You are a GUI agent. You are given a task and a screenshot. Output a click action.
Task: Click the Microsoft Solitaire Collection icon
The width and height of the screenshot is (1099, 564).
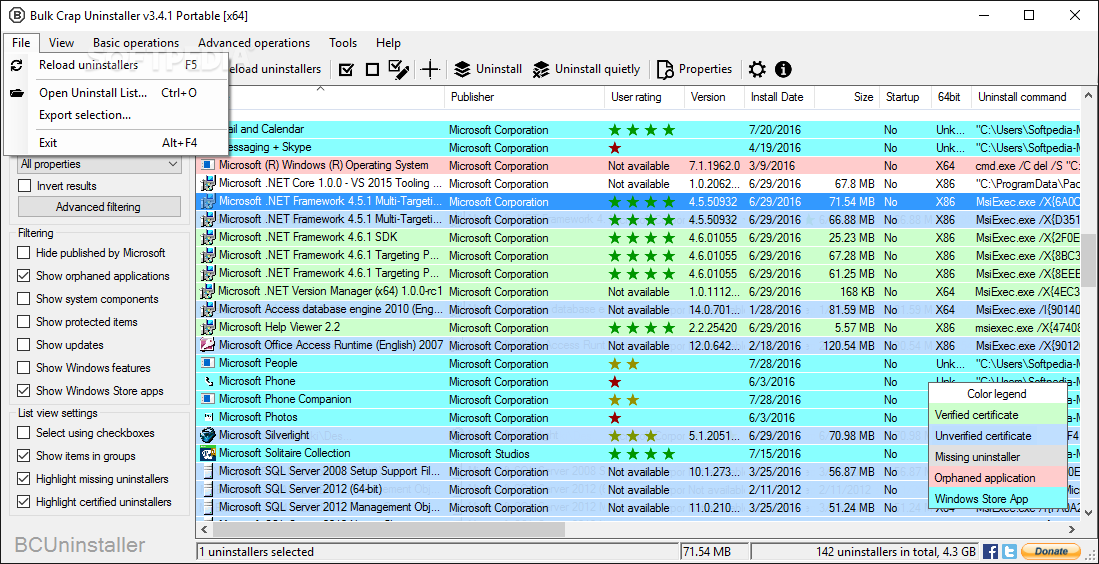[x=207, y=453]
